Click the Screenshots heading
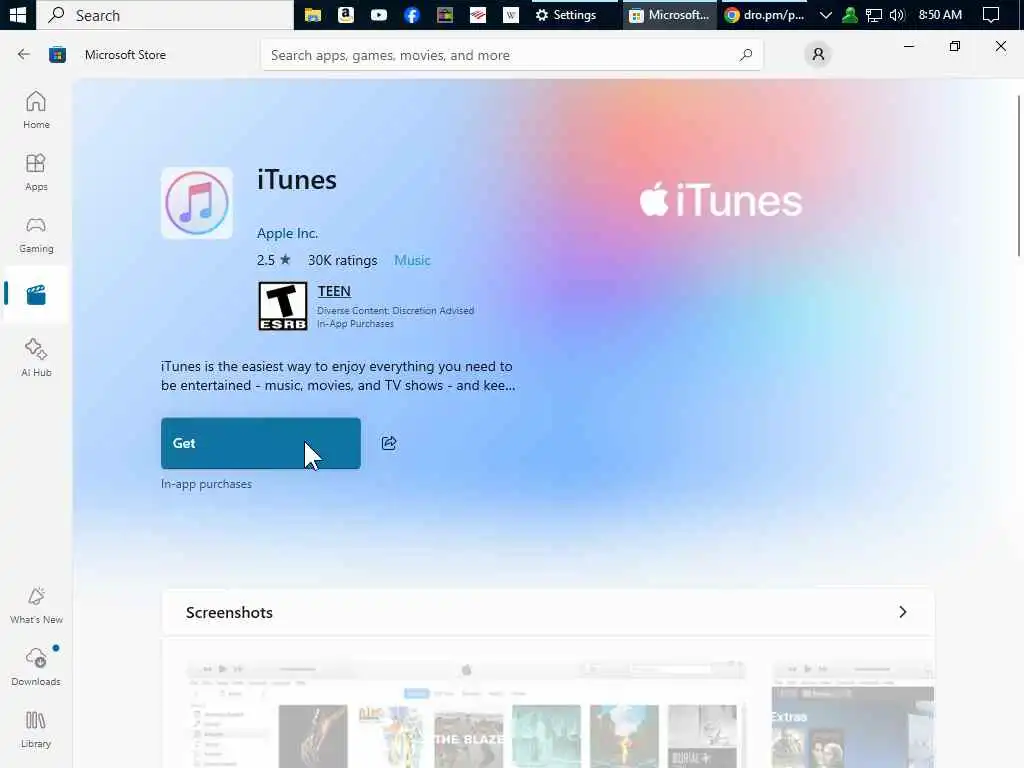 [229, 613]
